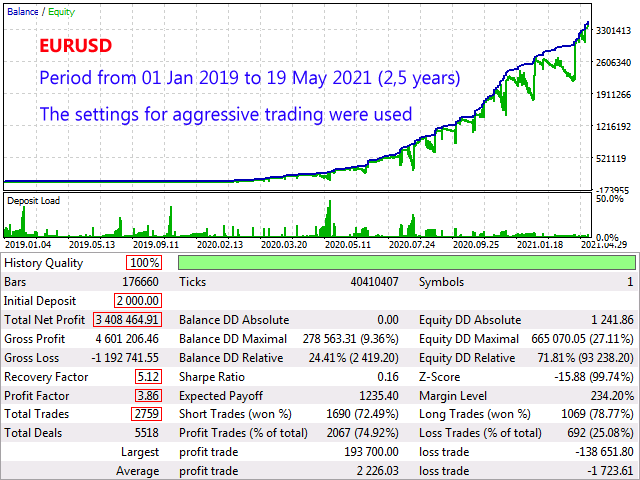Click the 2021.01.18 date axis label
This screenshot has width=640, height=480.
540,244
